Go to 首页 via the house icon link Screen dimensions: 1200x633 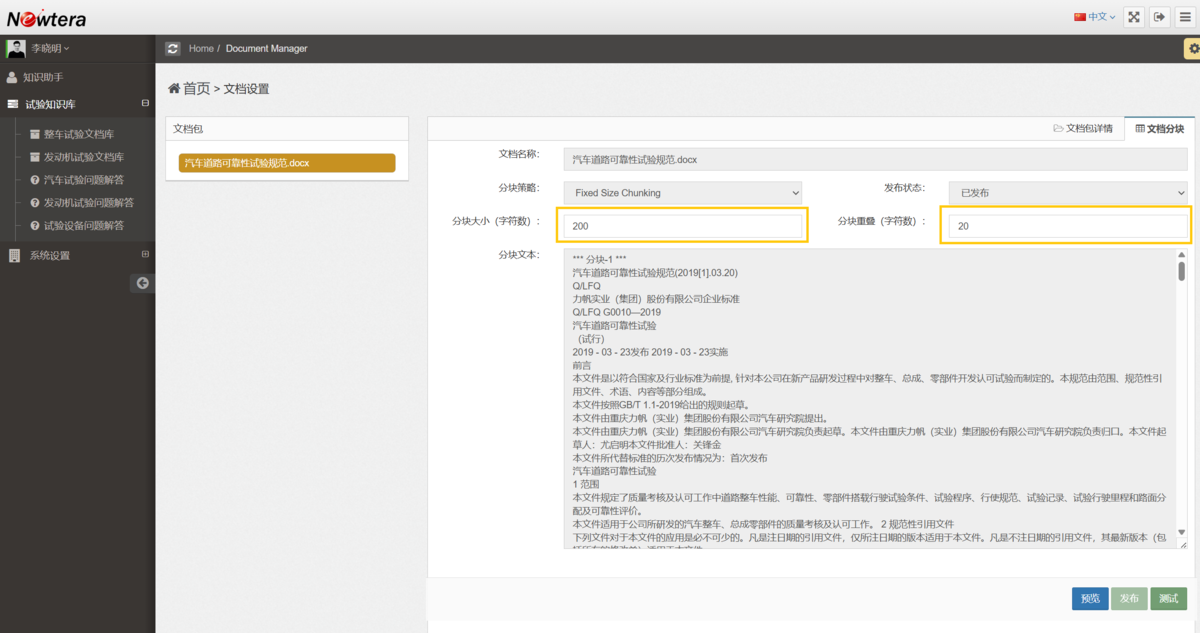tap(189, 88)
